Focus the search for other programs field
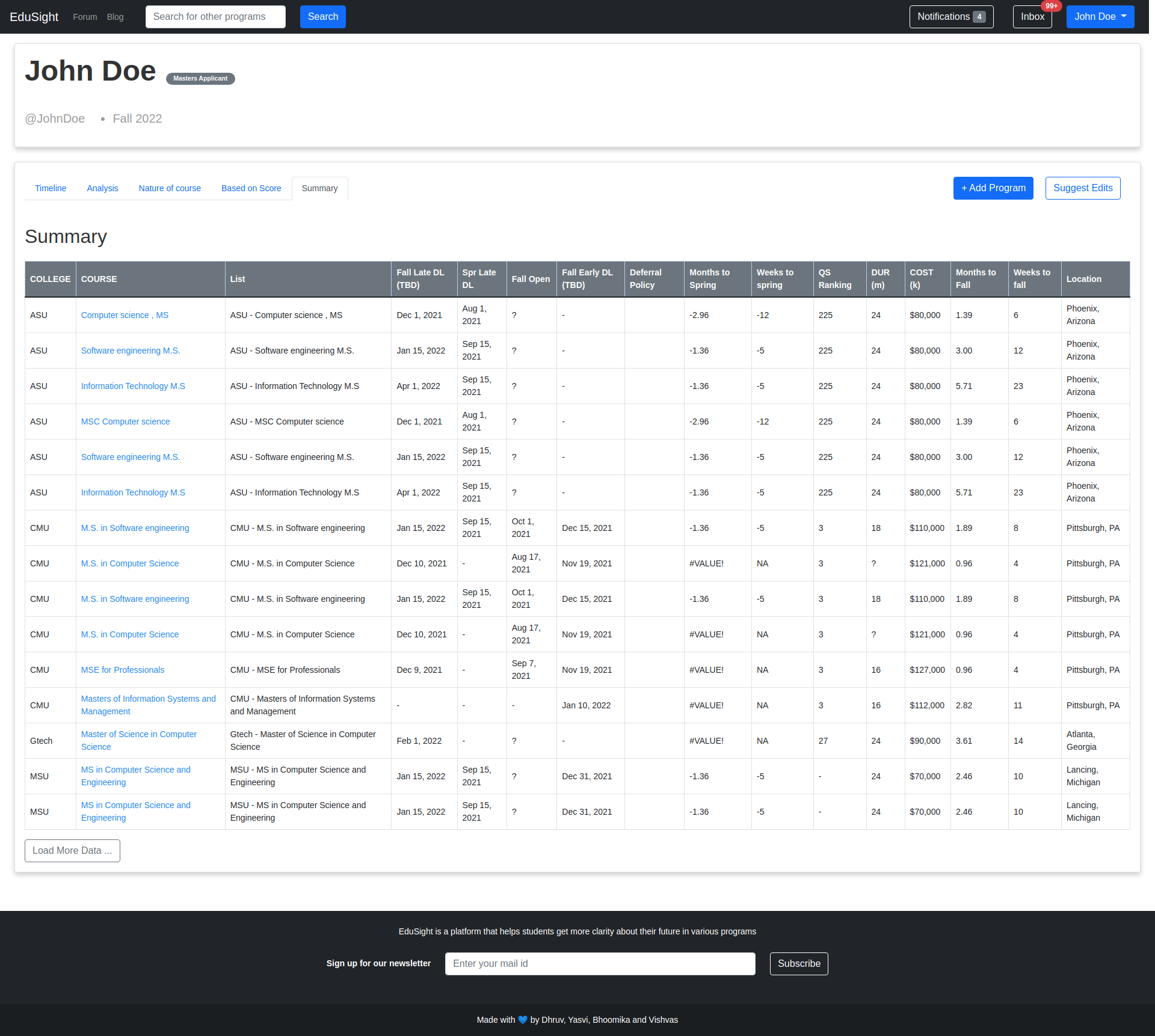Viewport: 1155px width, 1036px height. 215,17
